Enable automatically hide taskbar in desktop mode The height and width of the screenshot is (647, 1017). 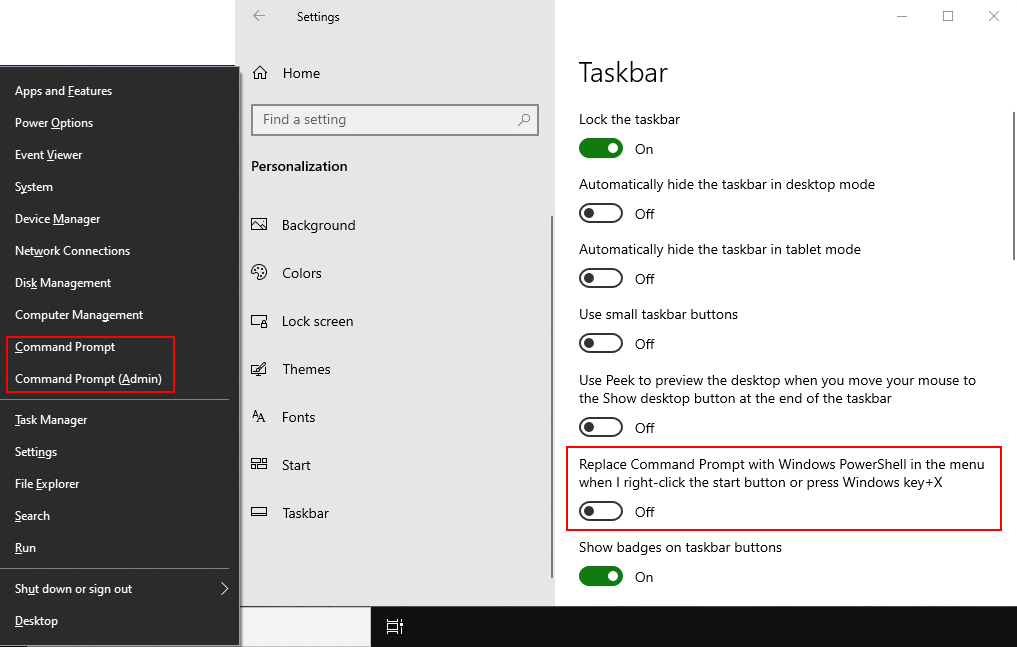click(600, 212)
